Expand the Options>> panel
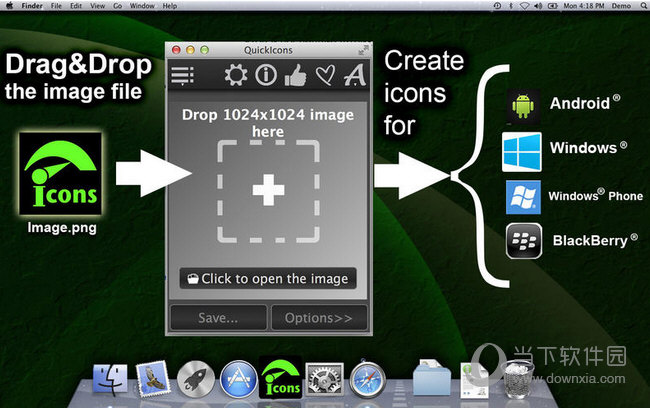This screenshot has width=650, height=408. click(319, 318)
